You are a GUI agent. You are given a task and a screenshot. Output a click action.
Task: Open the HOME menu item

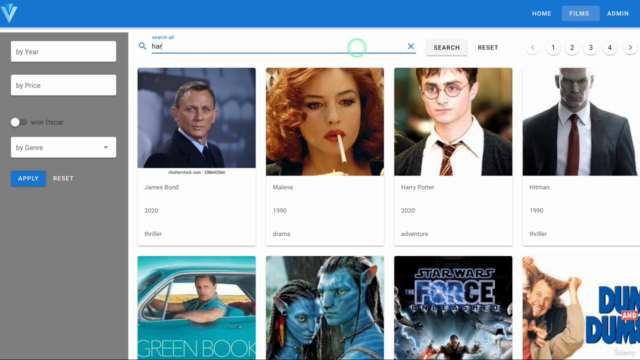click(x=541, y=13)
